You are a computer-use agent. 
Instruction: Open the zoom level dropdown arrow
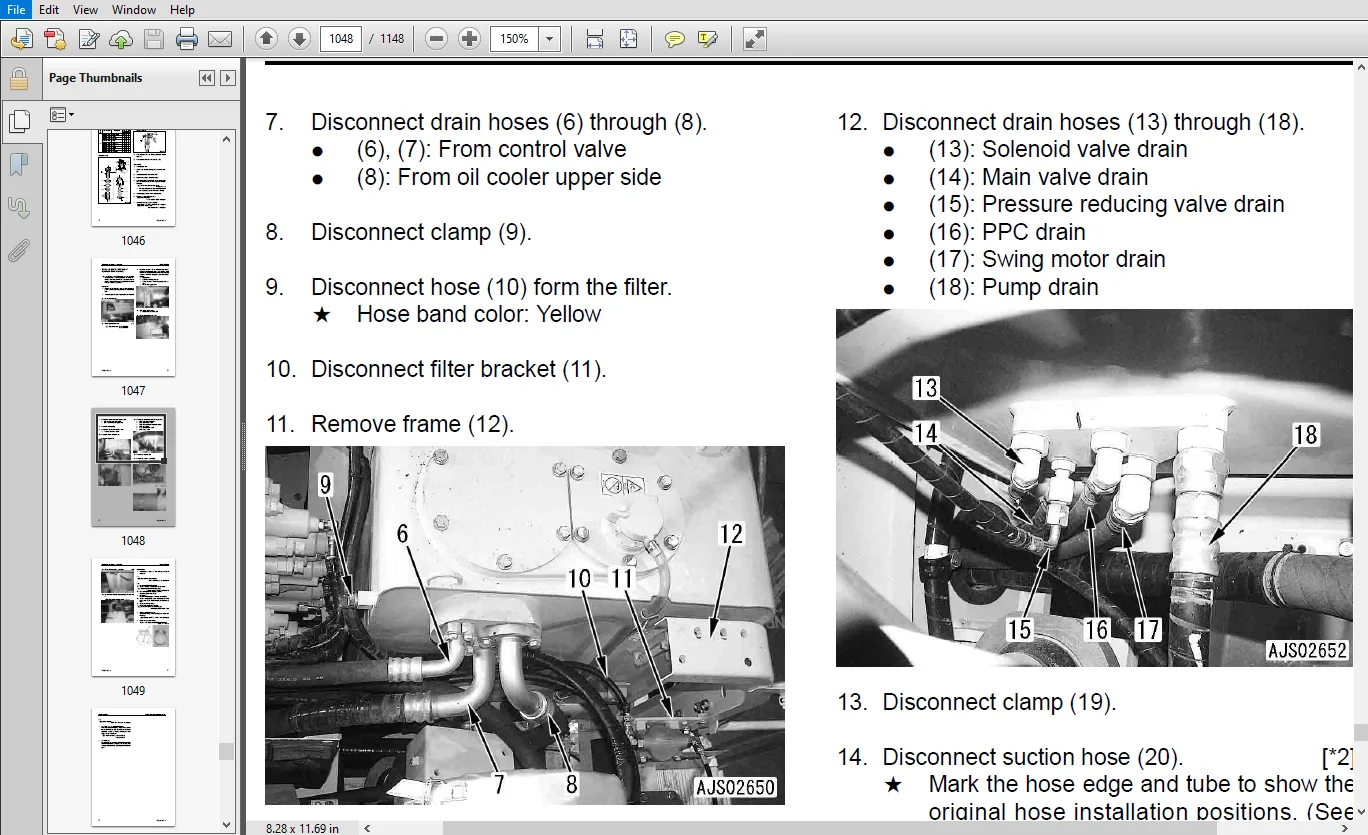point(550,39)
